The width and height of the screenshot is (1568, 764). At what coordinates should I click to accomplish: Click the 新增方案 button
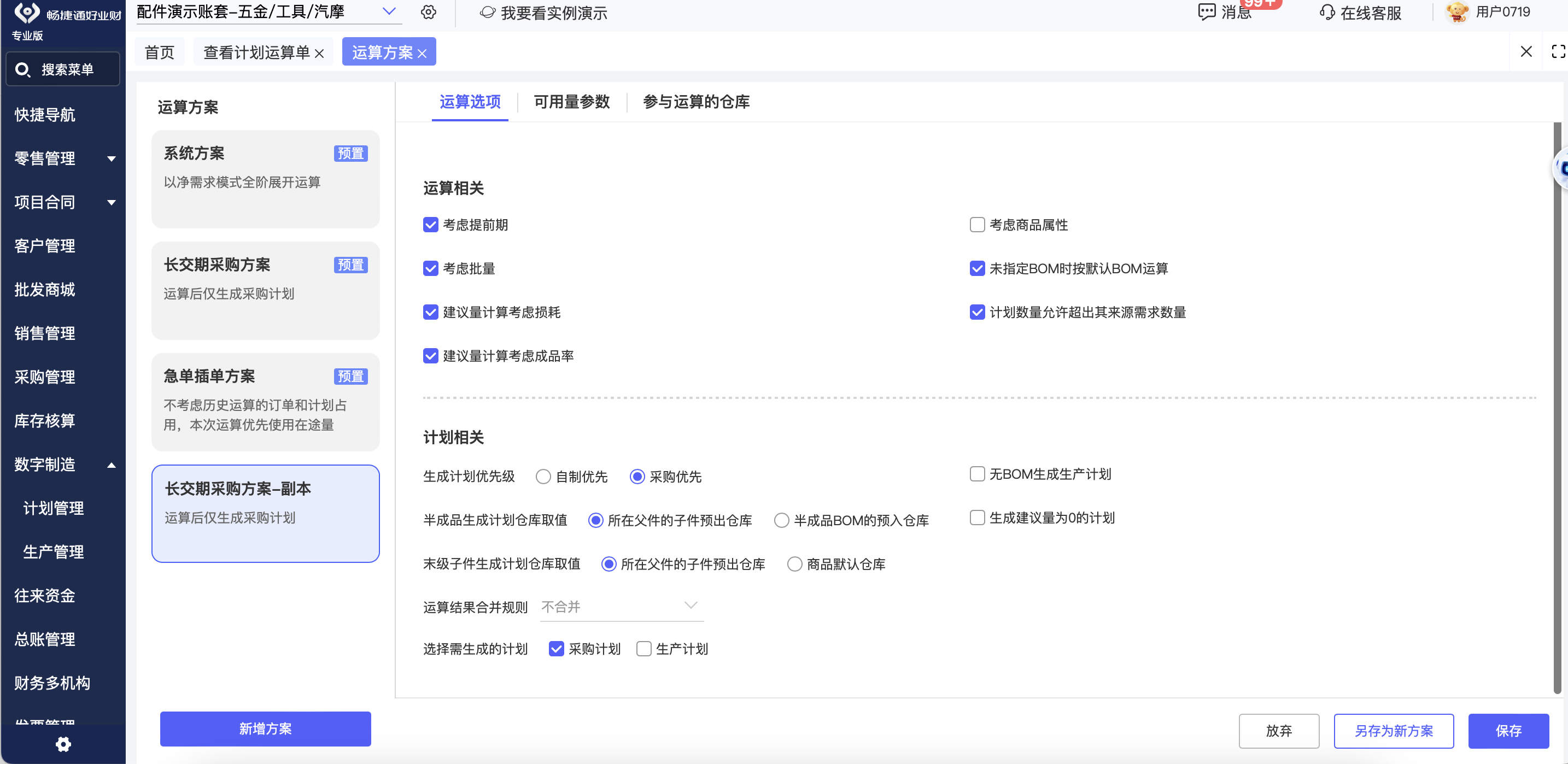pos(265,728)
